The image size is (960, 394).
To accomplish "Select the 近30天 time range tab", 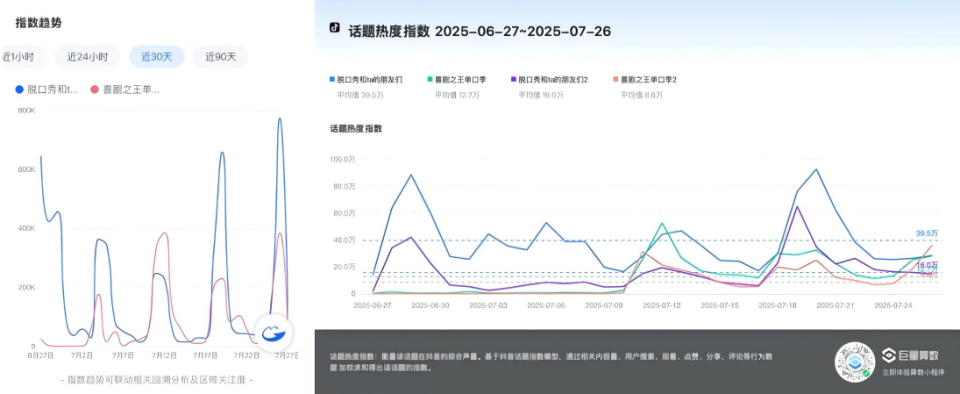I will coord(156,57).
